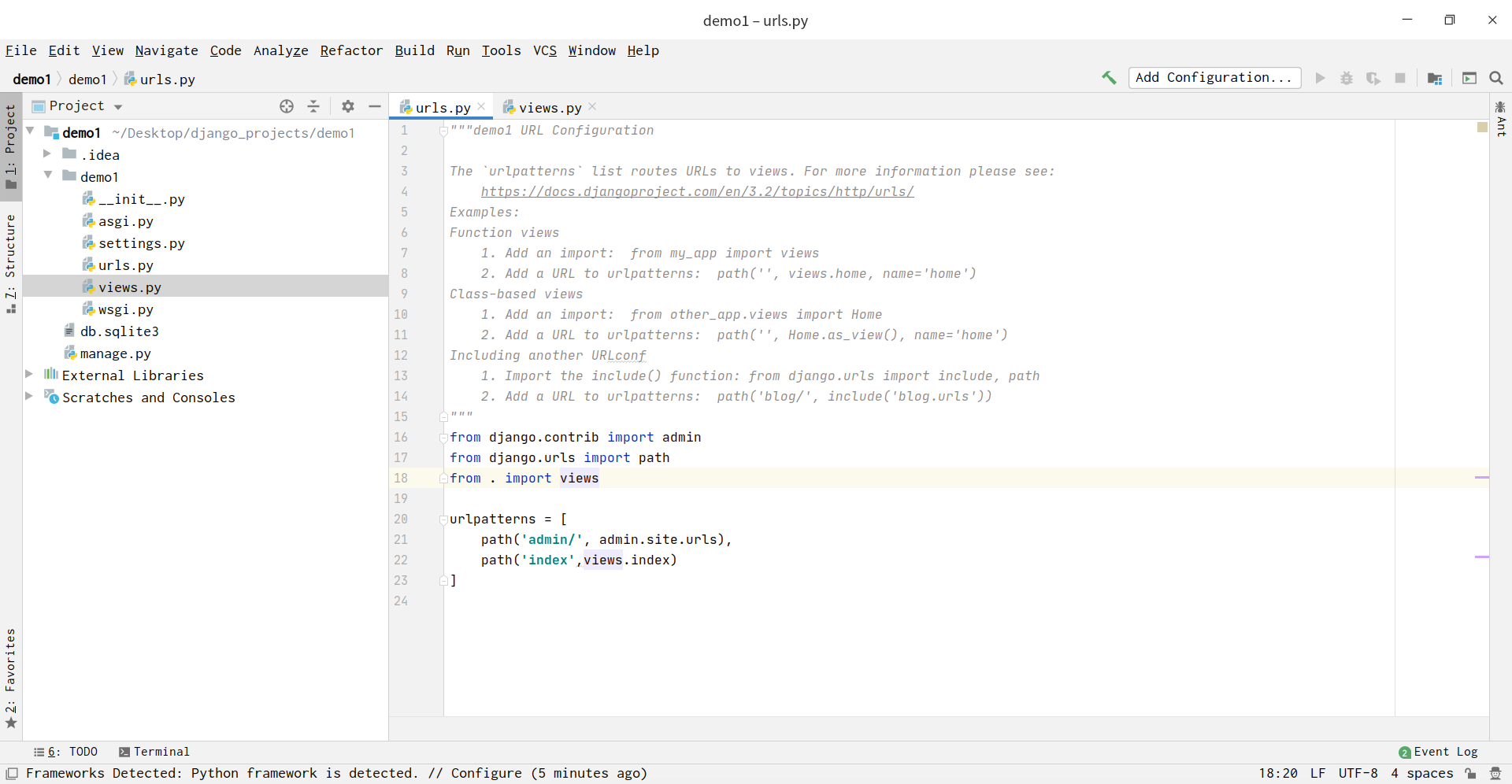Open the Project view dropdown selector
The image size is (1512, 784).
(x=118, y=105)
